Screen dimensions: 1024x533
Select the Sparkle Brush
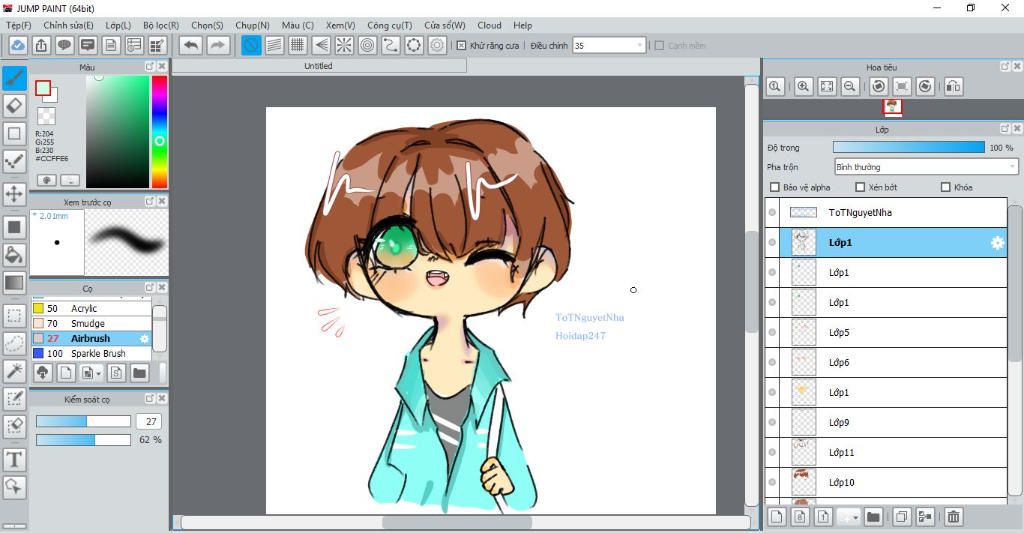[x=91, y=353]
